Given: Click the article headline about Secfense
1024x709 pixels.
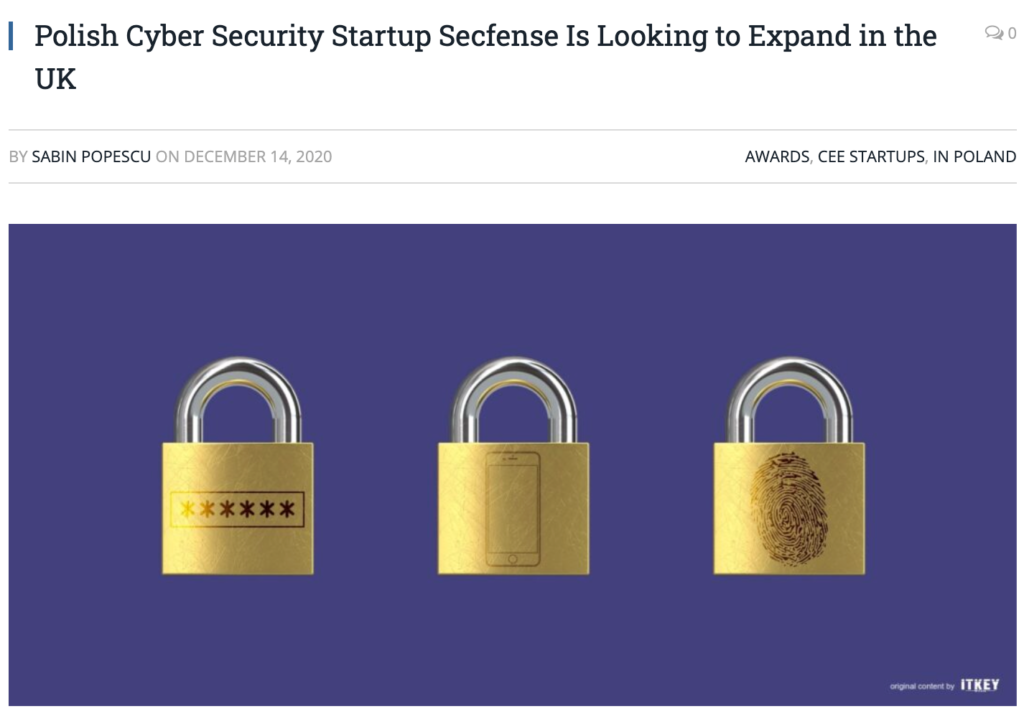Looking at the screenshot, I should 485,57.
